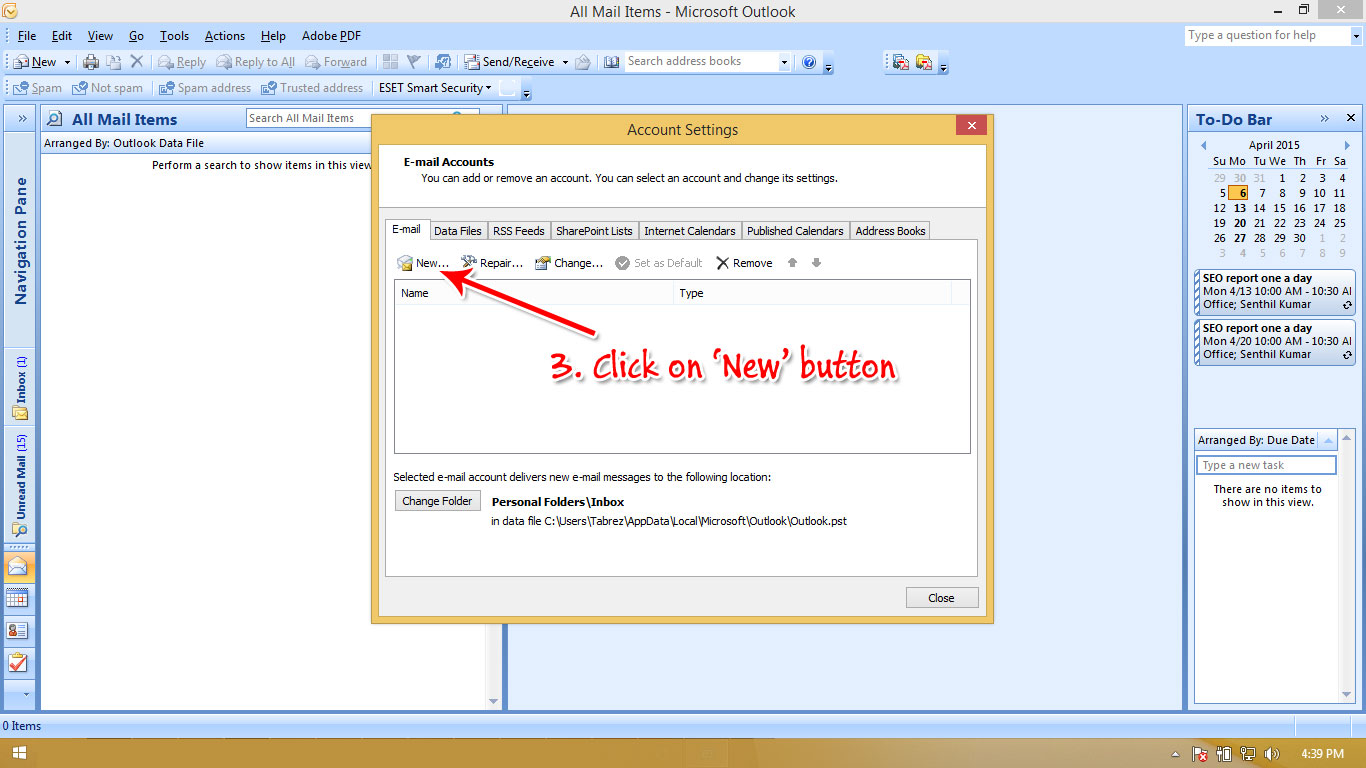The height and width of the screenshot is (768, 1366).
Task: Open Contacts from the navigation pane
Action: 20,630
